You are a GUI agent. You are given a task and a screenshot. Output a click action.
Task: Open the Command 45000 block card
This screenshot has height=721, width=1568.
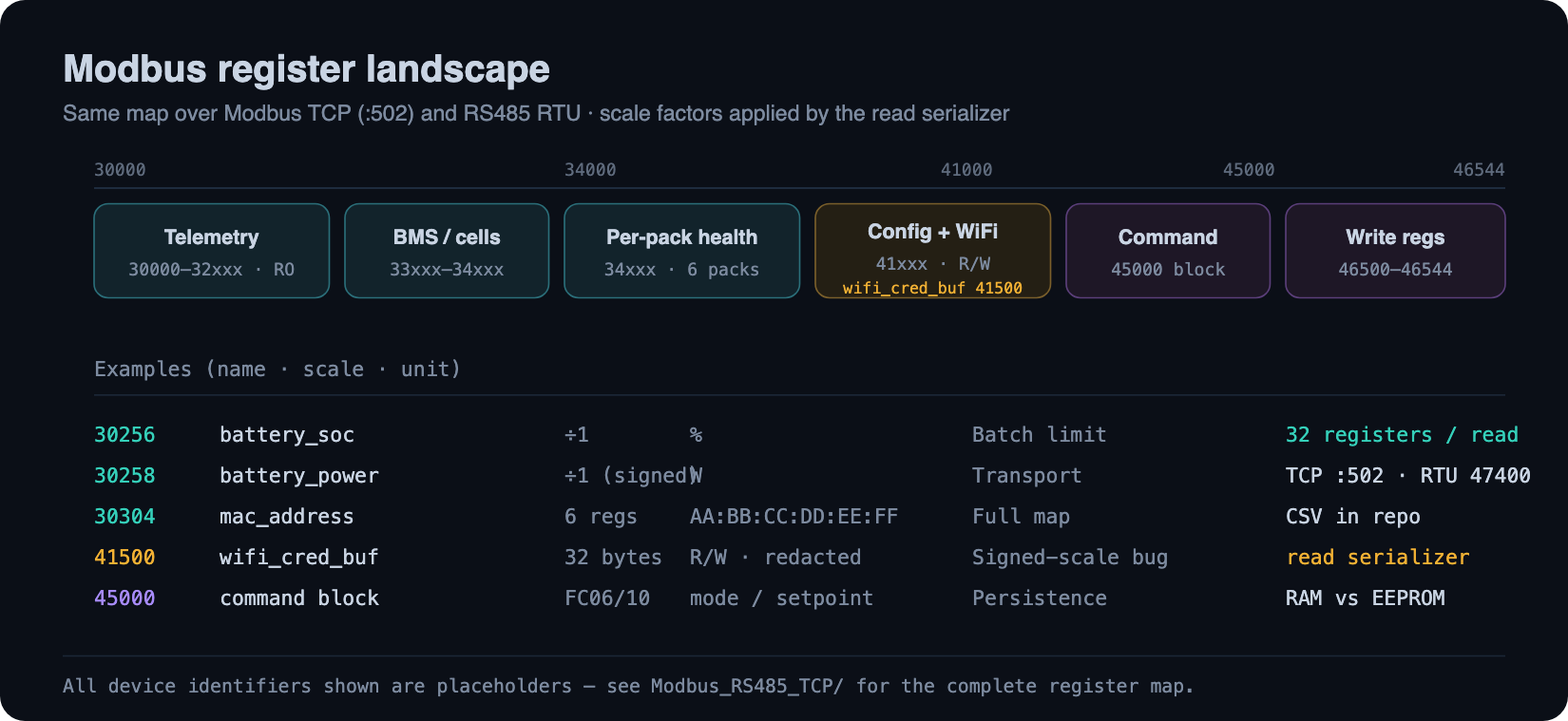click(1168, 251)
